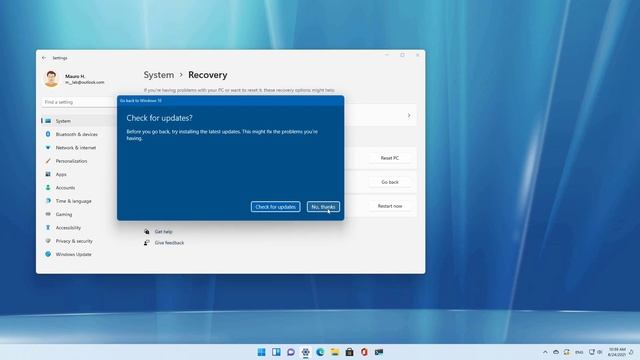This screenshot has width=640, height=360.
Task: Click the Network wifi icon in sidebar
Action: [x=48, y=147]
